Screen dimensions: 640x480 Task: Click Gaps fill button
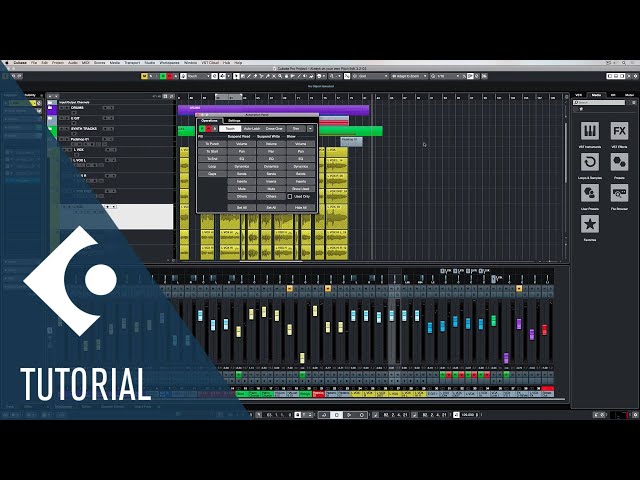click(212, 174)
